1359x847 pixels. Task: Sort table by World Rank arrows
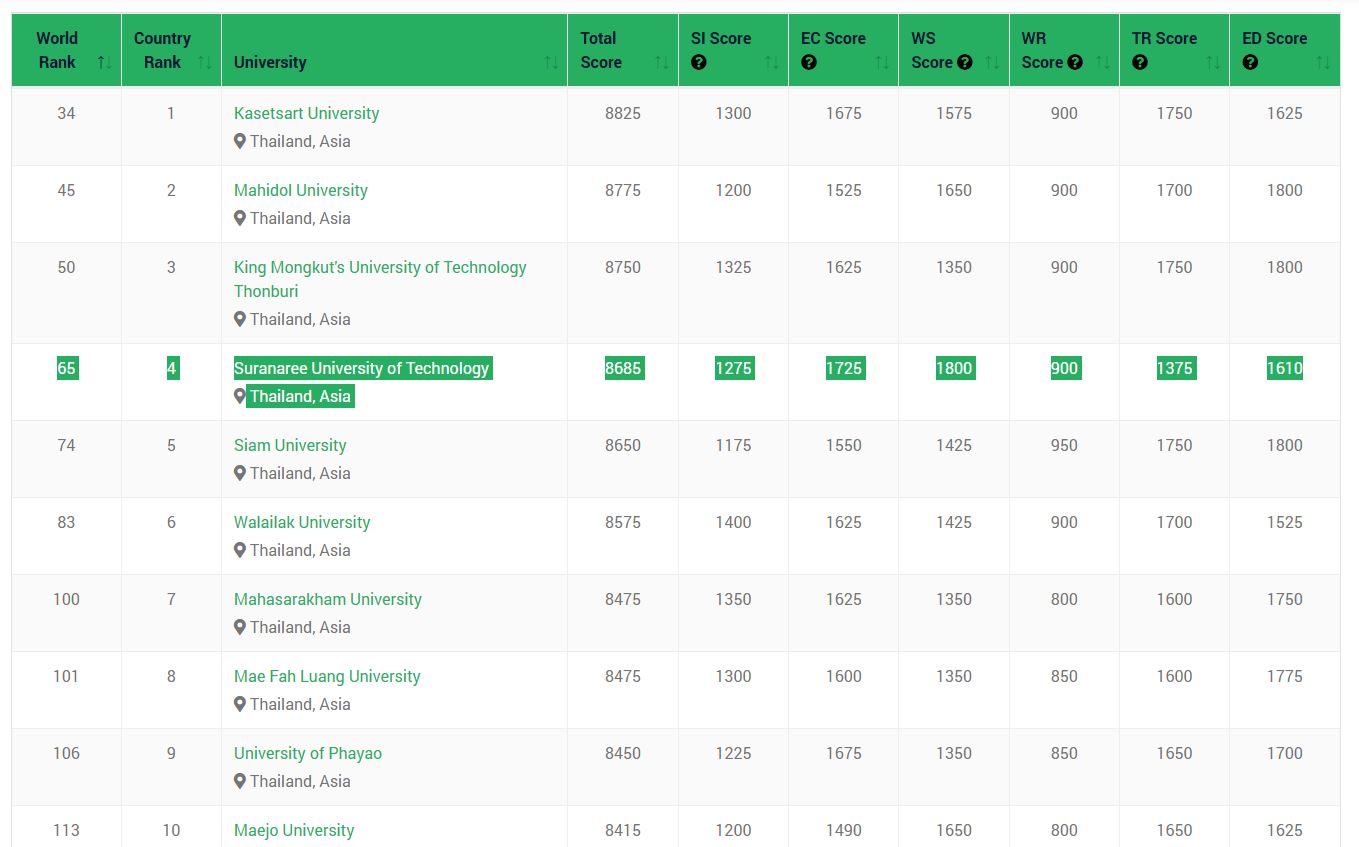[x=104, y=62]
